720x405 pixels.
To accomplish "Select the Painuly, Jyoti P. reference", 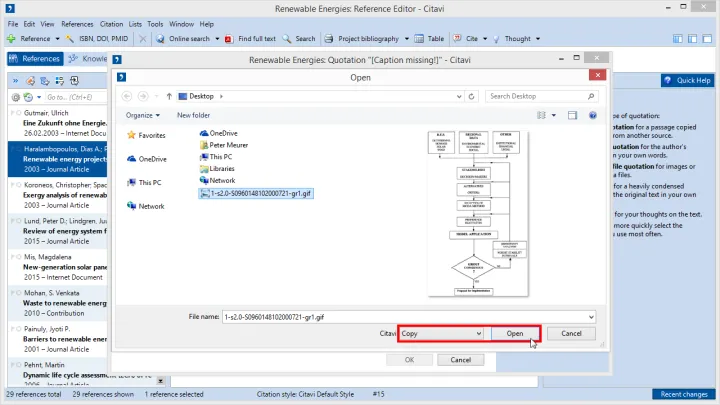I will click(57, 339).
